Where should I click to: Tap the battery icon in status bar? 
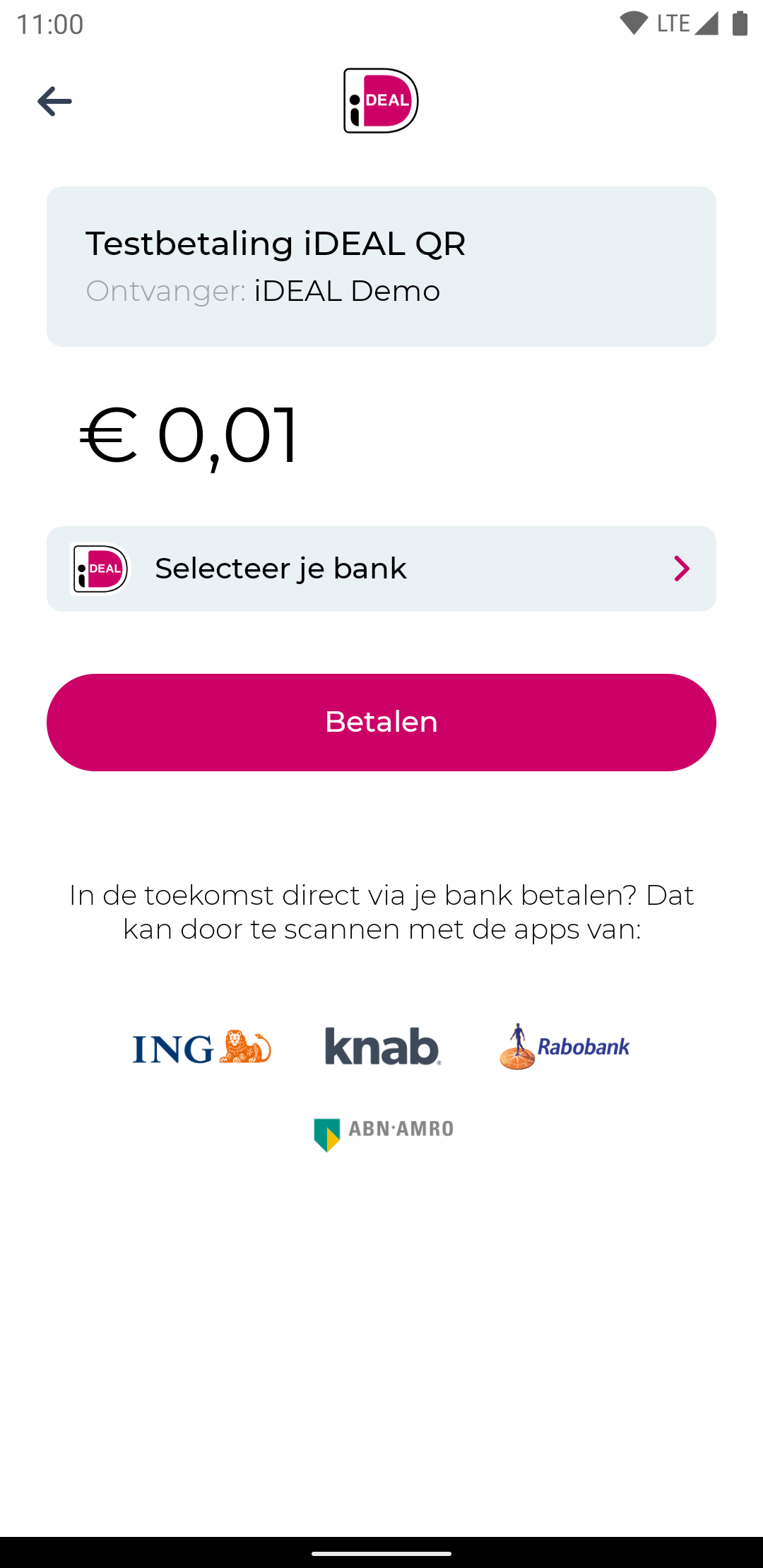[740, 23]
